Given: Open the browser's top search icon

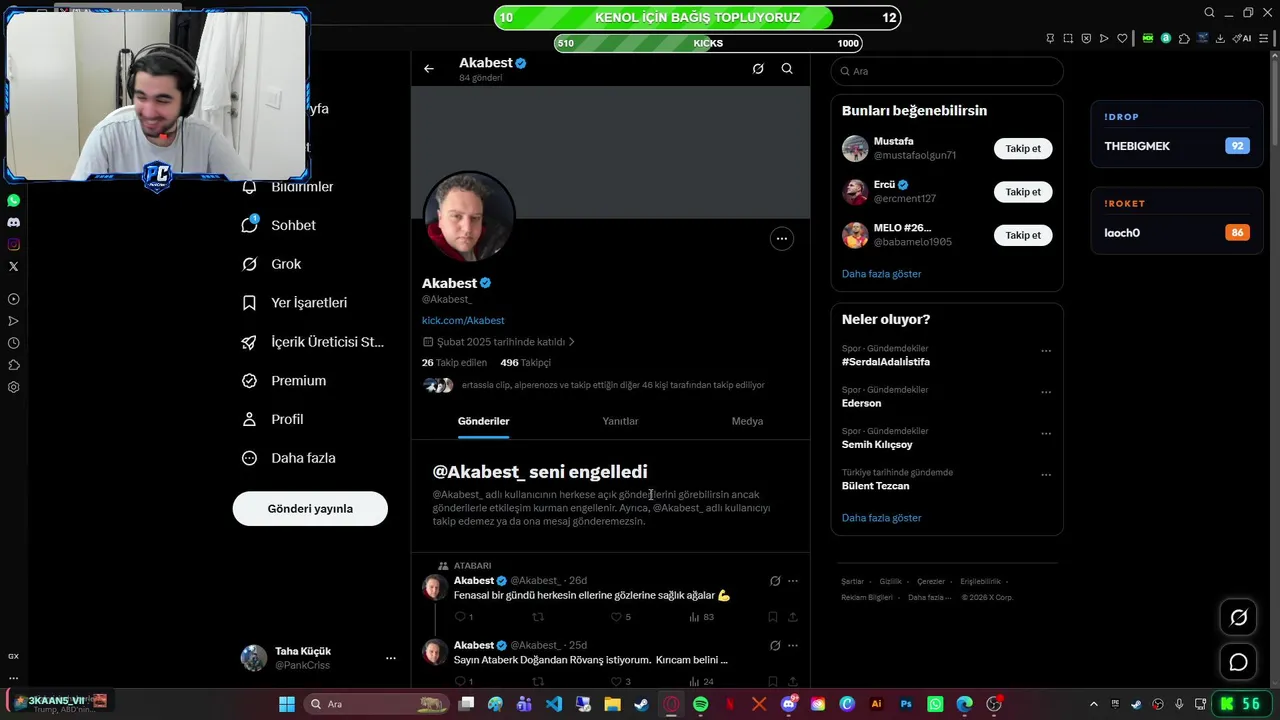Looking at the screenshot, I should click(1209, 13).
